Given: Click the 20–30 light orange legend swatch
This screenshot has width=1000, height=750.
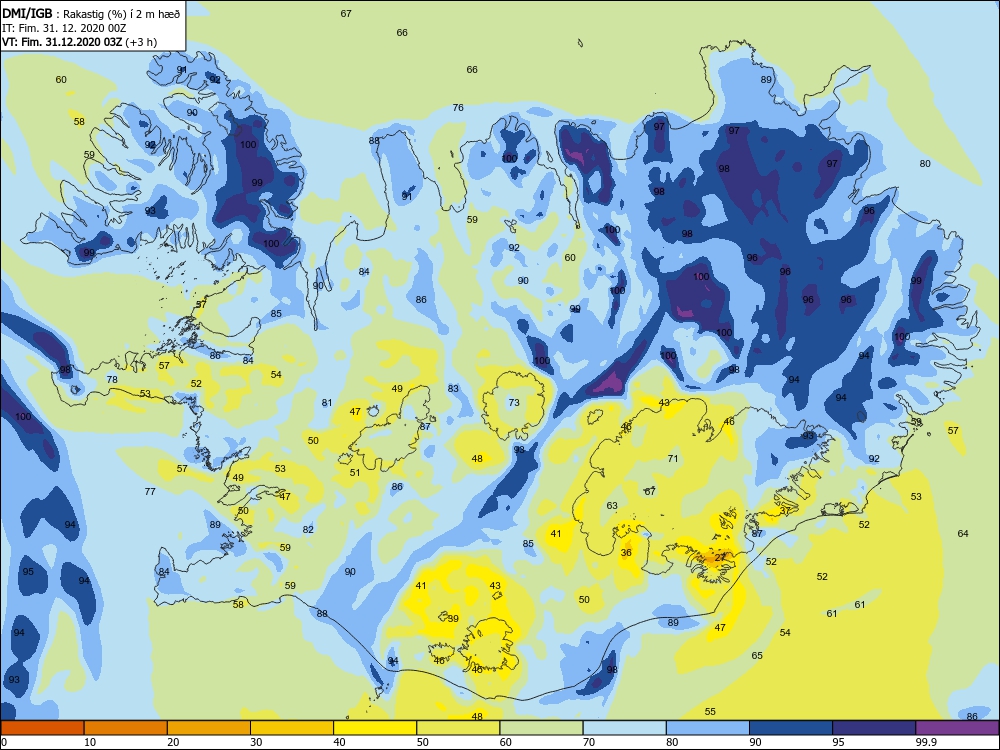Looking at the screenshot, I should pyautogui.click(x=209, y=728).
